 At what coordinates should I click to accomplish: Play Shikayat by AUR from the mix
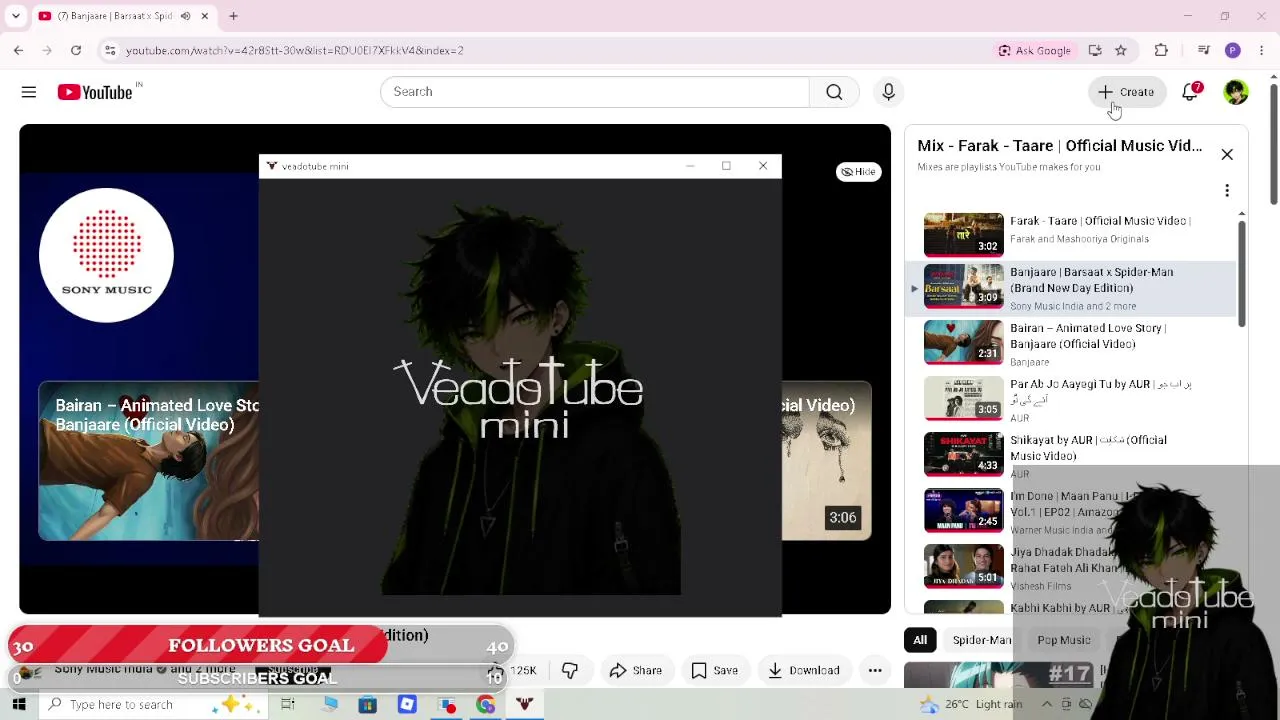(x=1070, y=457)
